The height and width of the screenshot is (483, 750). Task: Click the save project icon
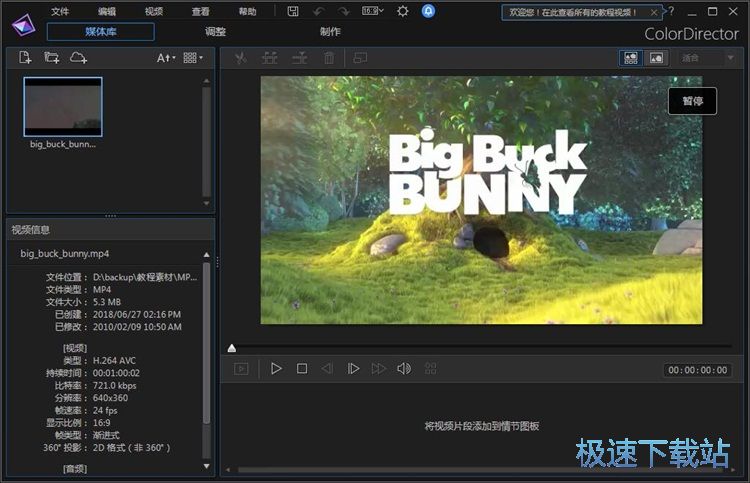tap(293, 11)
